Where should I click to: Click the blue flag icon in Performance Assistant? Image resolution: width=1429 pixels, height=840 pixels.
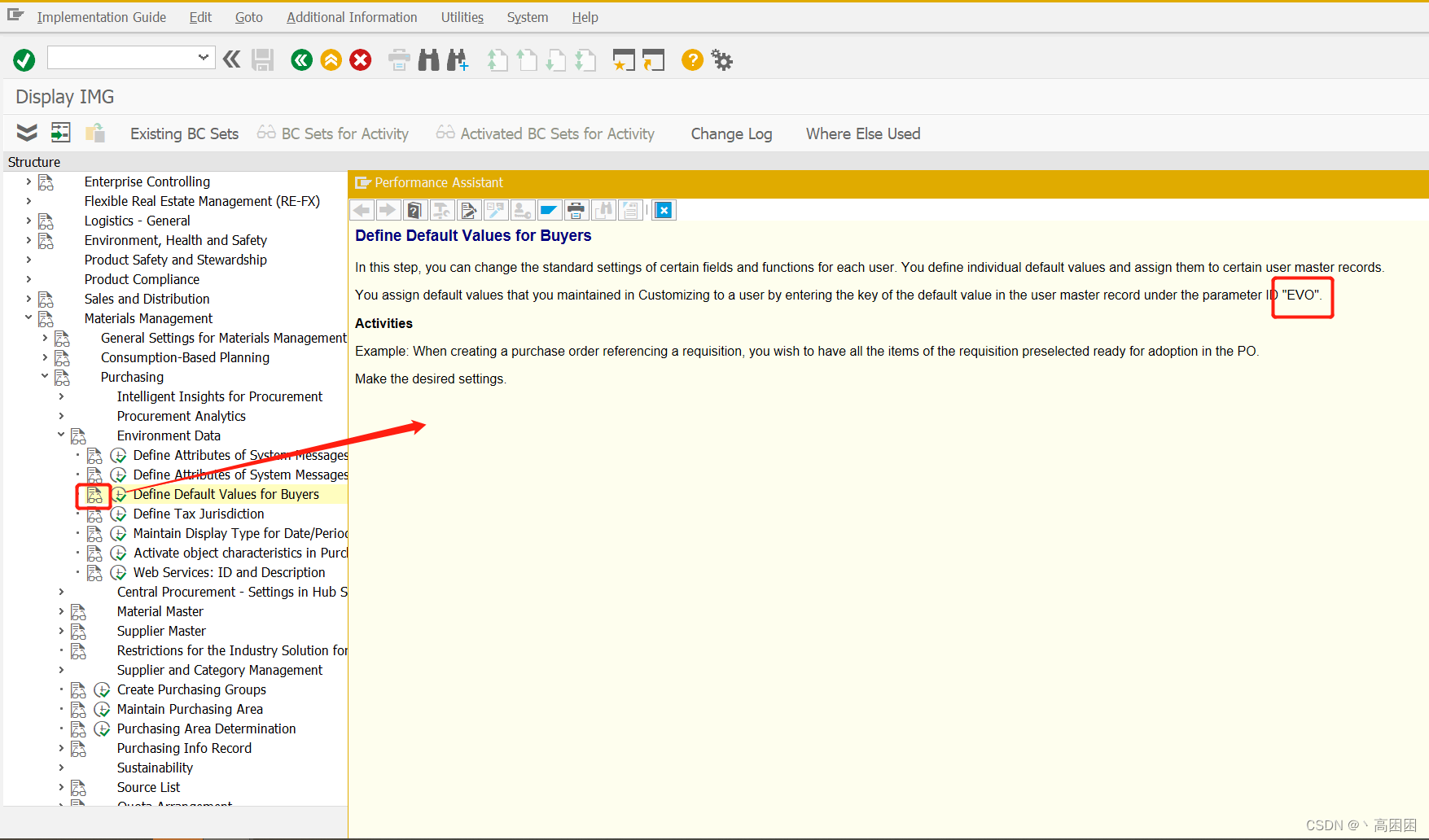pos(549,211)
